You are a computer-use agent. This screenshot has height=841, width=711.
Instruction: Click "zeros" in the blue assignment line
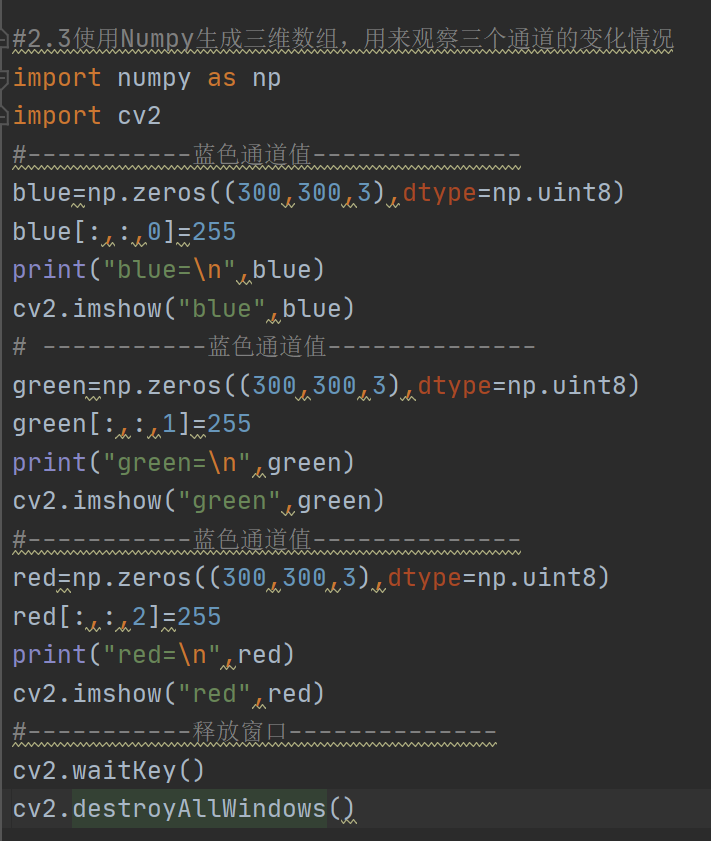point(170,193)
